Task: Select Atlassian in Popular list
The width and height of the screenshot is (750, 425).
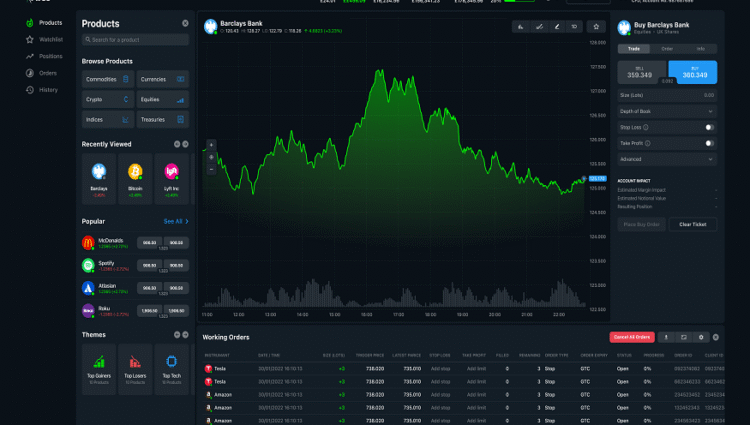Action: point(108,288)
